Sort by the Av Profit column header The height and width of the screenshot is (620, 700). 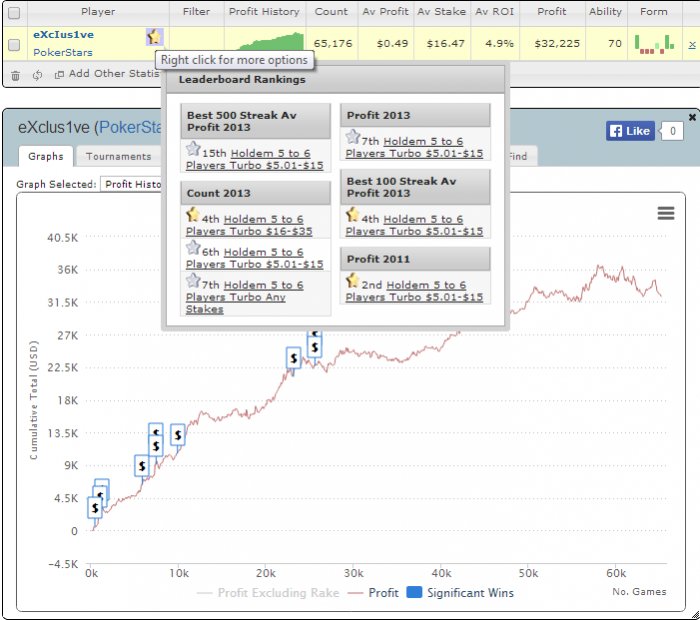pyautogui.click(x=385, y=12)
